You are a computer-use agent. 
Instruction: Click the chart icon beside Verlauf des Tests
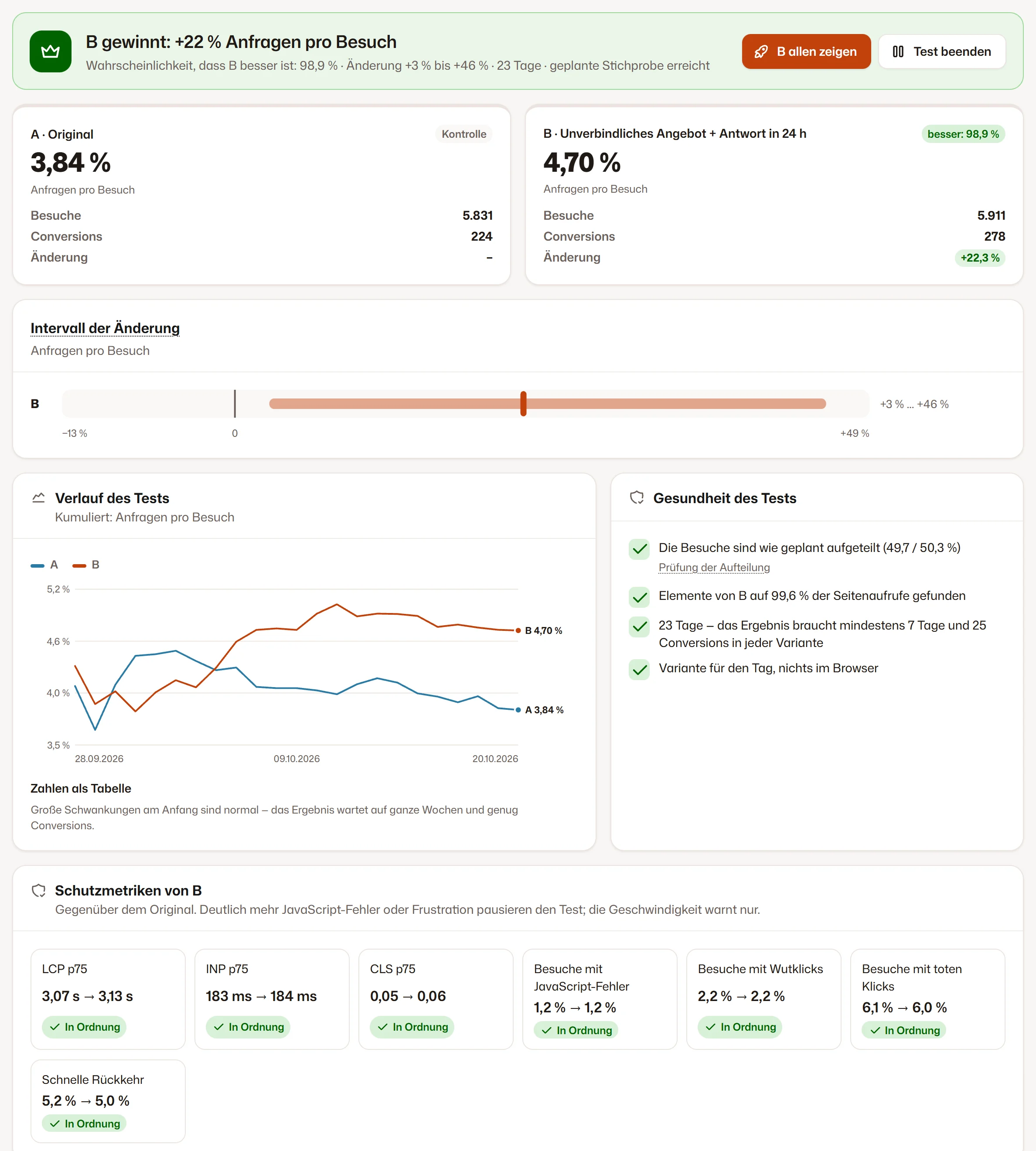(38, 498)
